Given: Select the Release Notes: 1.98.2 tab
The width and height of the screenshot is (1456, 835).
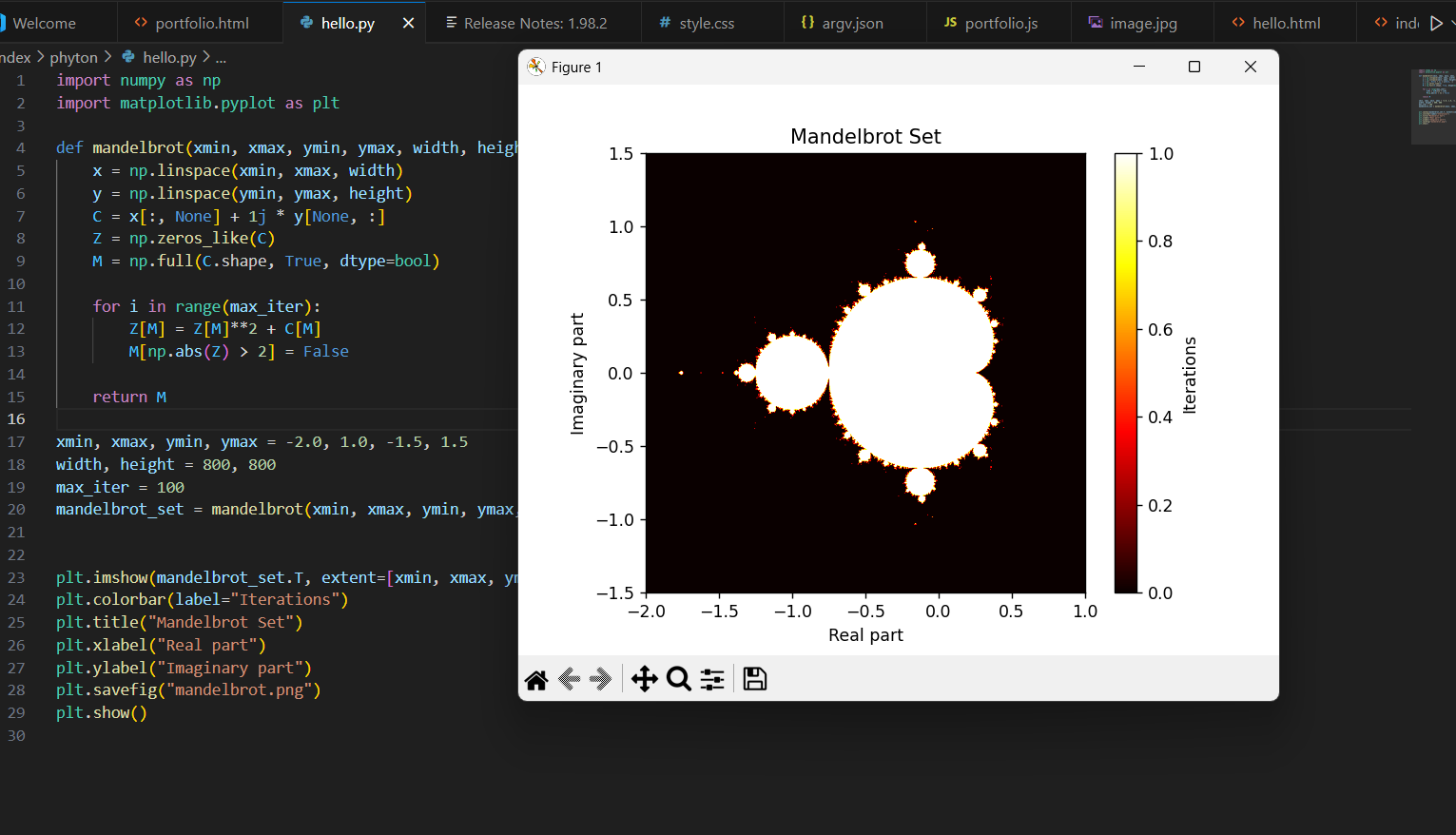Looking at the screenshot, I should coord(534,23).
